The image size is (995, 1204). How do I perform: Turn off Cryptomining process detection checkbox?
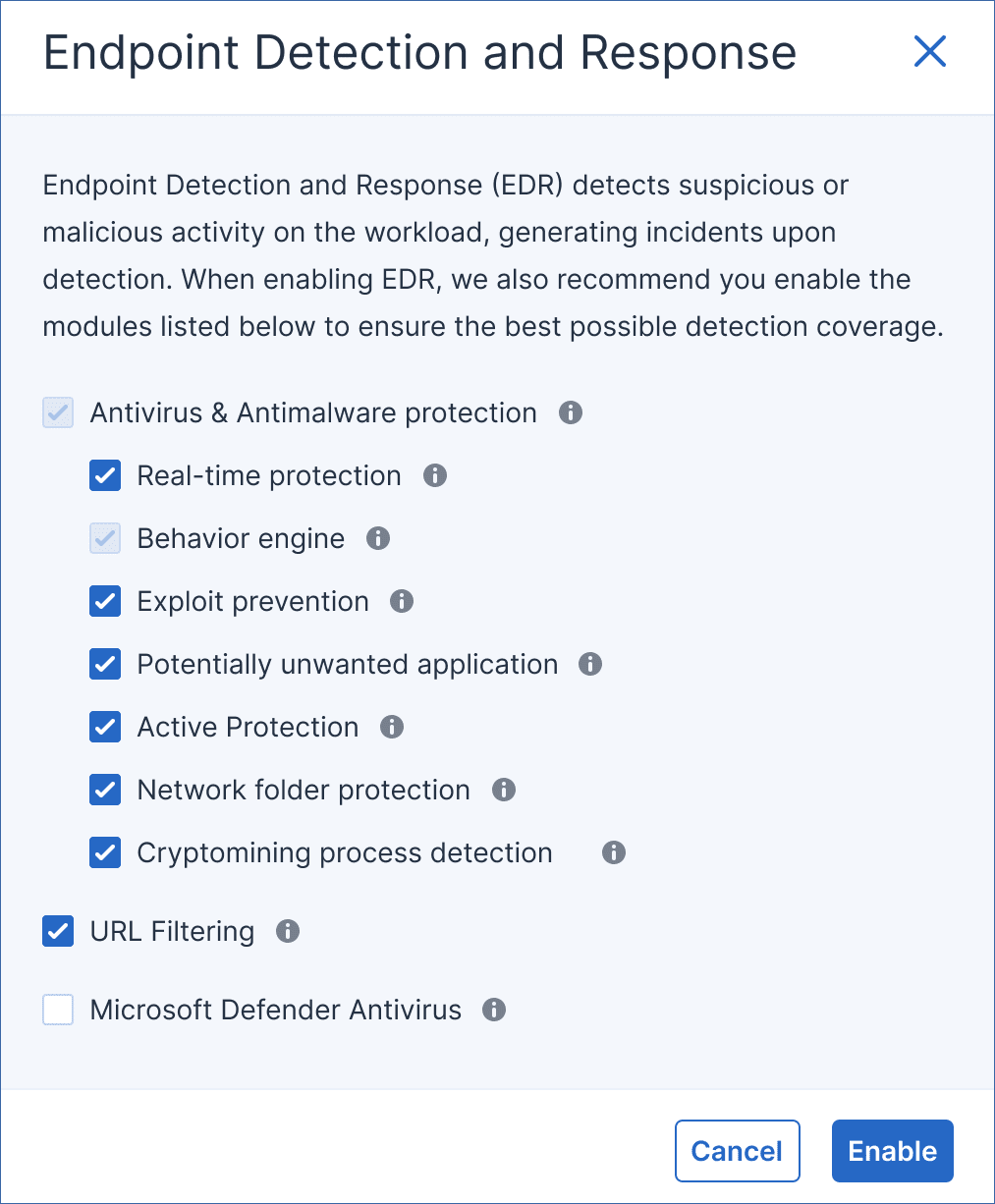(x=105, y=852)
